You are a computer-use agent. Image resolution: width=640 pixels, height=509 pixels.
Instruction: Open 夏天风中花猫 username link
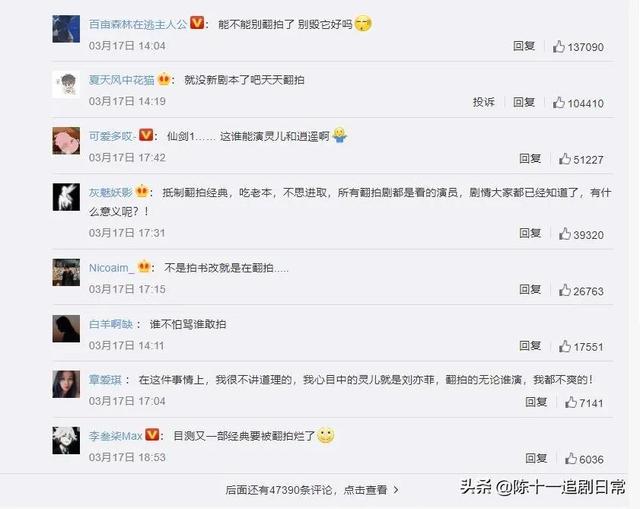tap(122, 80)
